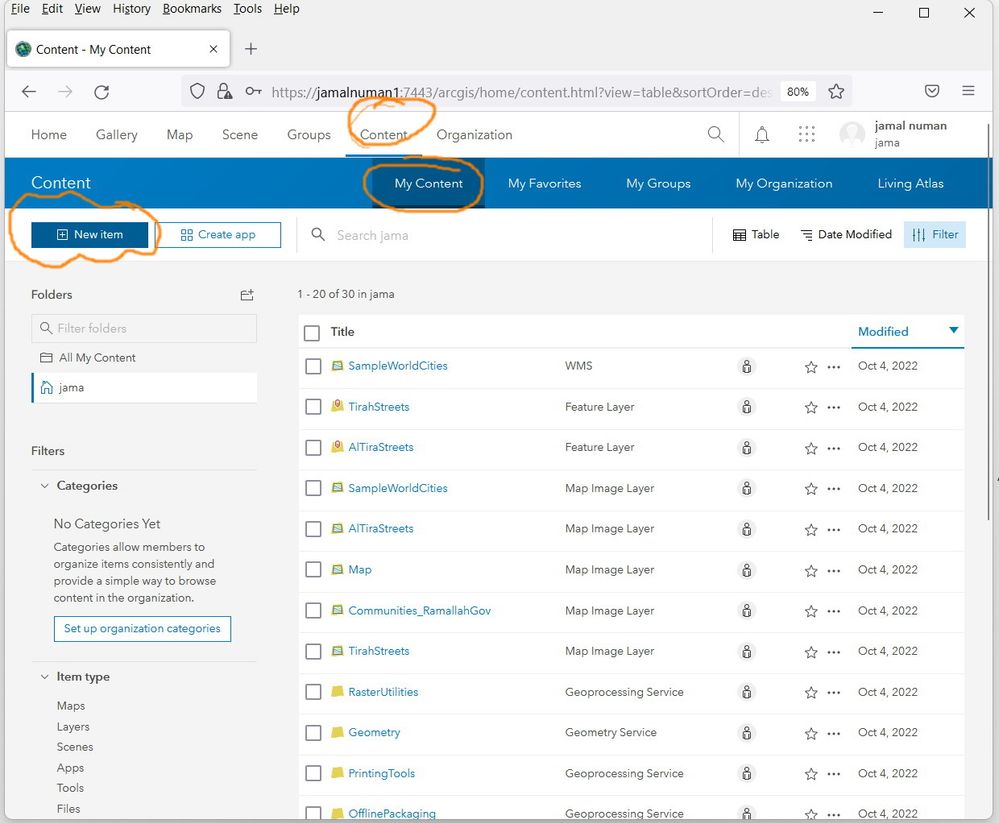This screenshot has width=999, height=823.
Task: Open a new browser tab with plus
Action: click(x=251, y=49)
